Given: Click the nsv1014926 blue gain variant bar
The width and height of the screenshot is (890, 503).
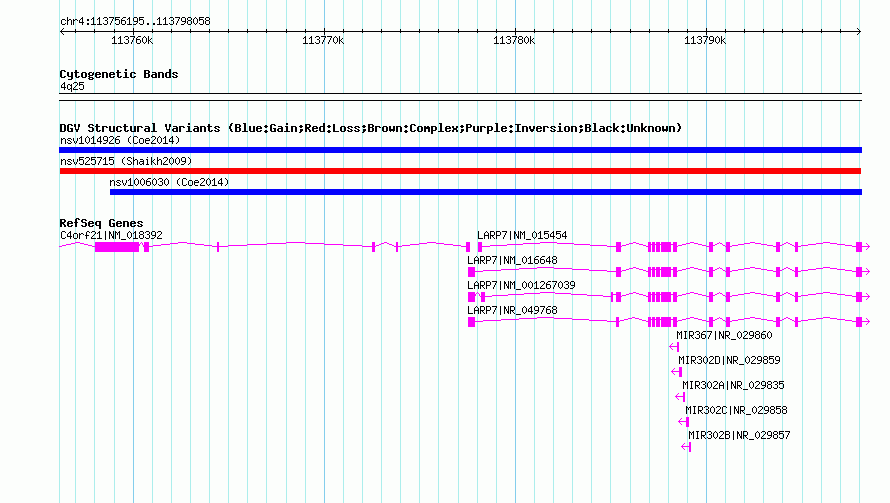Looking at the screenshot, I should click(460, 150).
